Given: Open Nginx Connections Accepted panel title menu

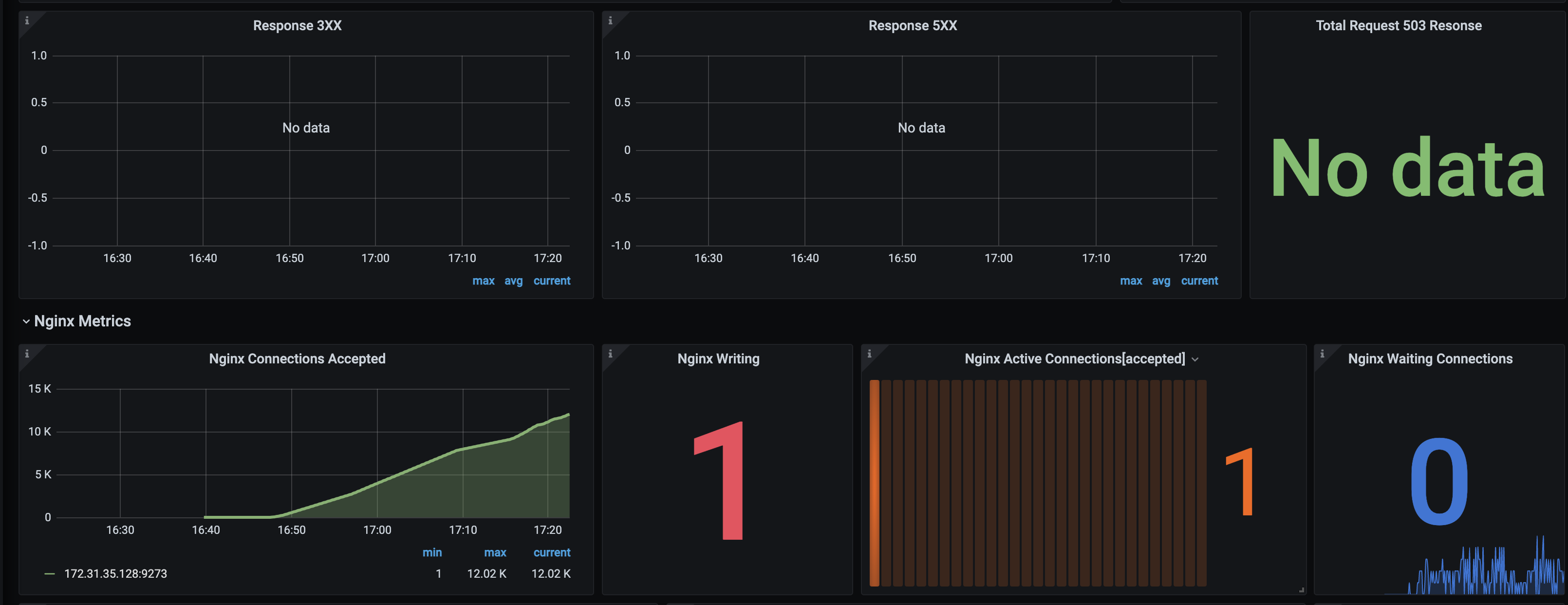Looking at the screenshot, I should (297, 359).
